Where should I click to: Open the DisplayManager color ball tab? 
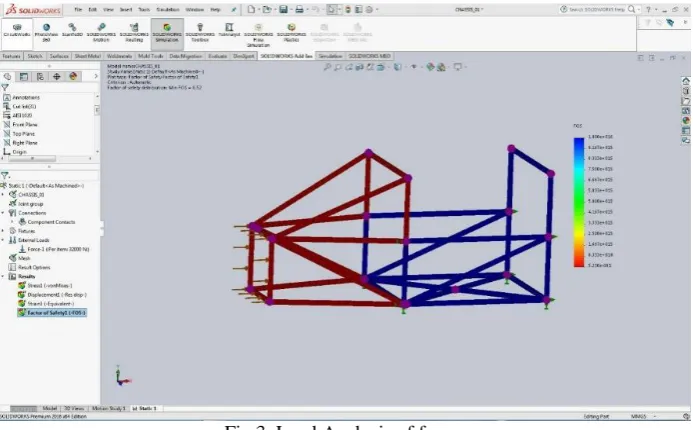(x=73, y=76)
